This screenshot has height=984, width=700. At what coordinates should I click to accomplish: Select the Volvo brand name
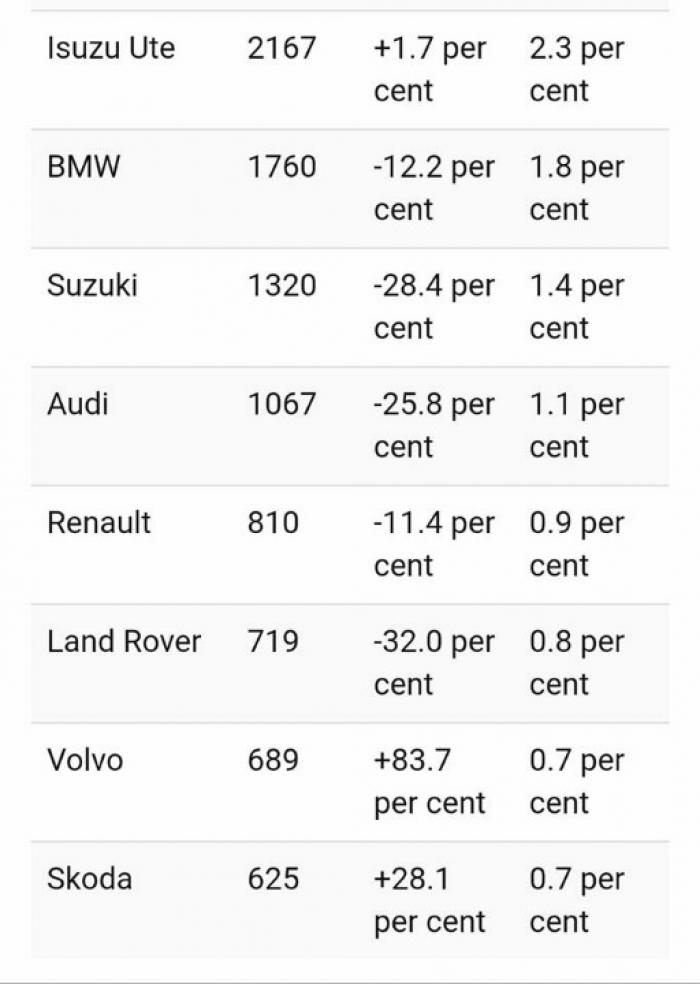85,760
